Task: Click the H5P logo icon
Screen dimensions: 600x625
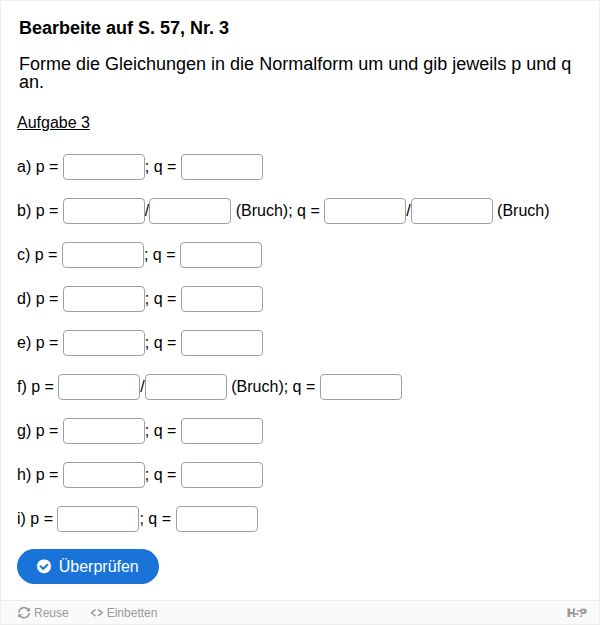Action: (576, 612)
